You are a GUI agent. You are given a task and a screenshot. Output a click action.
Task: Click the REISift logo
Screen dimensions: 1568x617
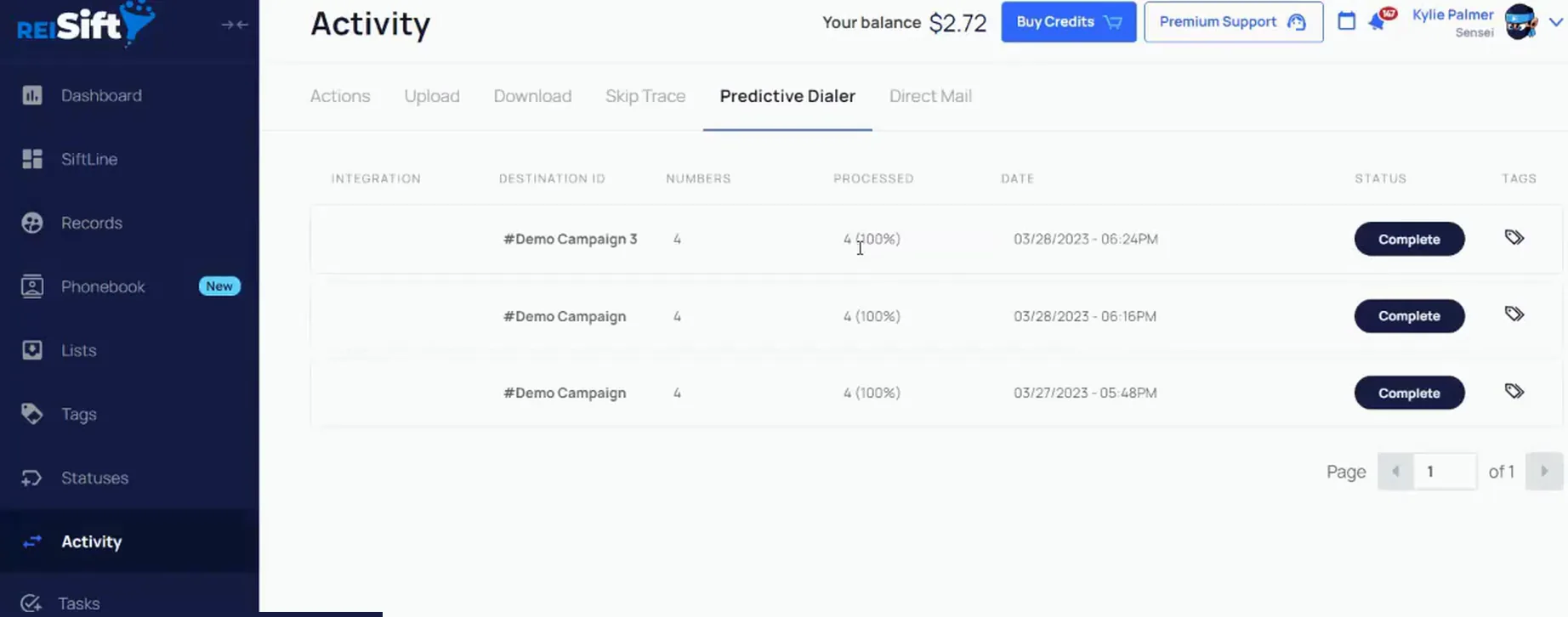(x=85, y=24)
